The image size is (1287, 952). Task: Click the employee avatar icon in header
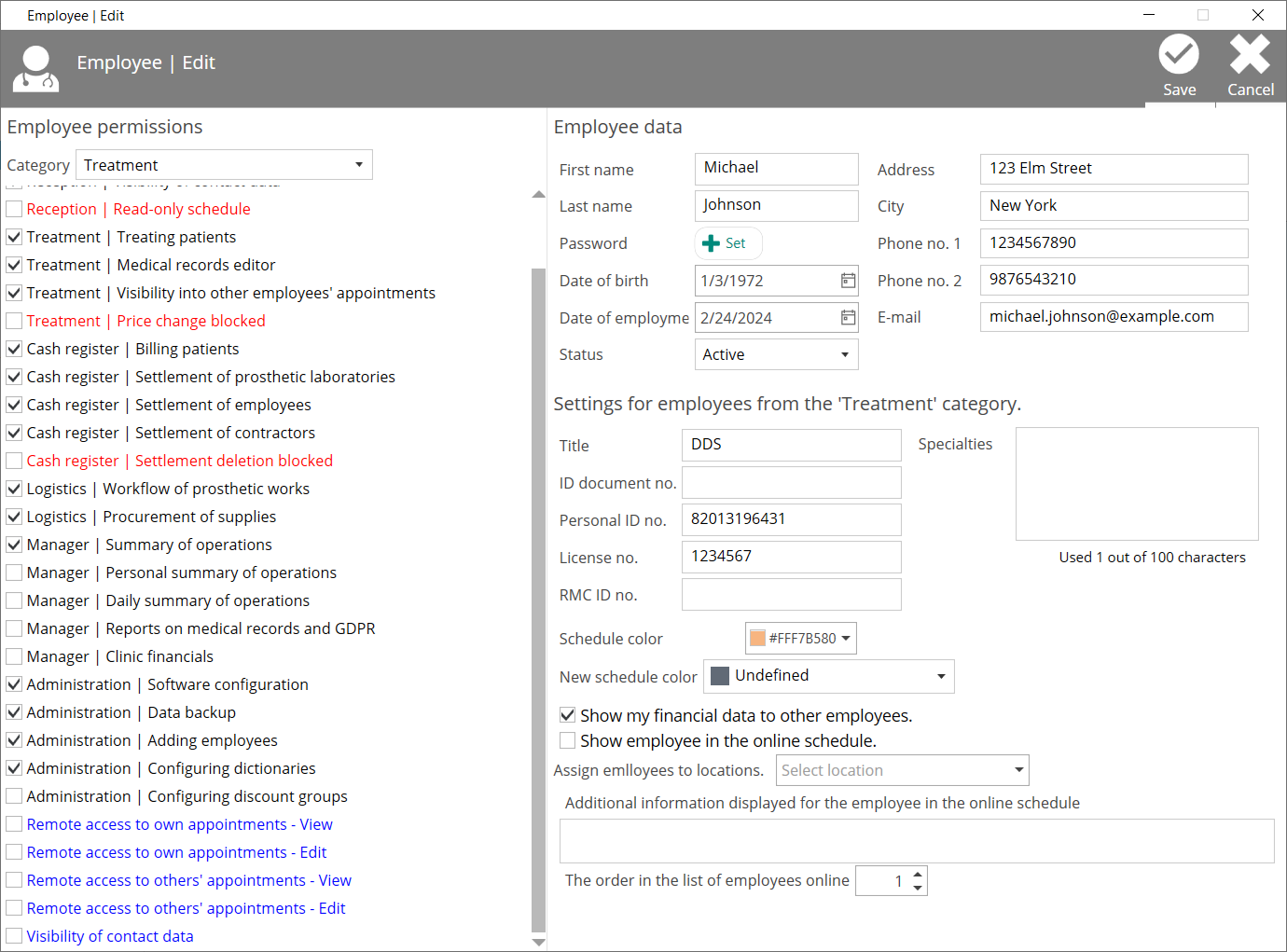(36, 69)
